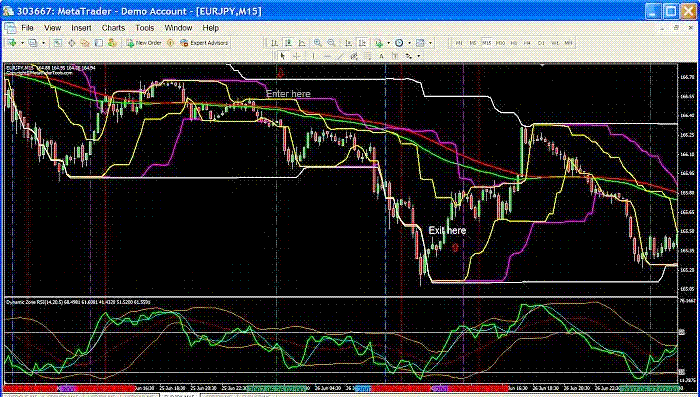Select the H1 timeframe button
This screenshot has height=397, width=700.
click(514, 43)
